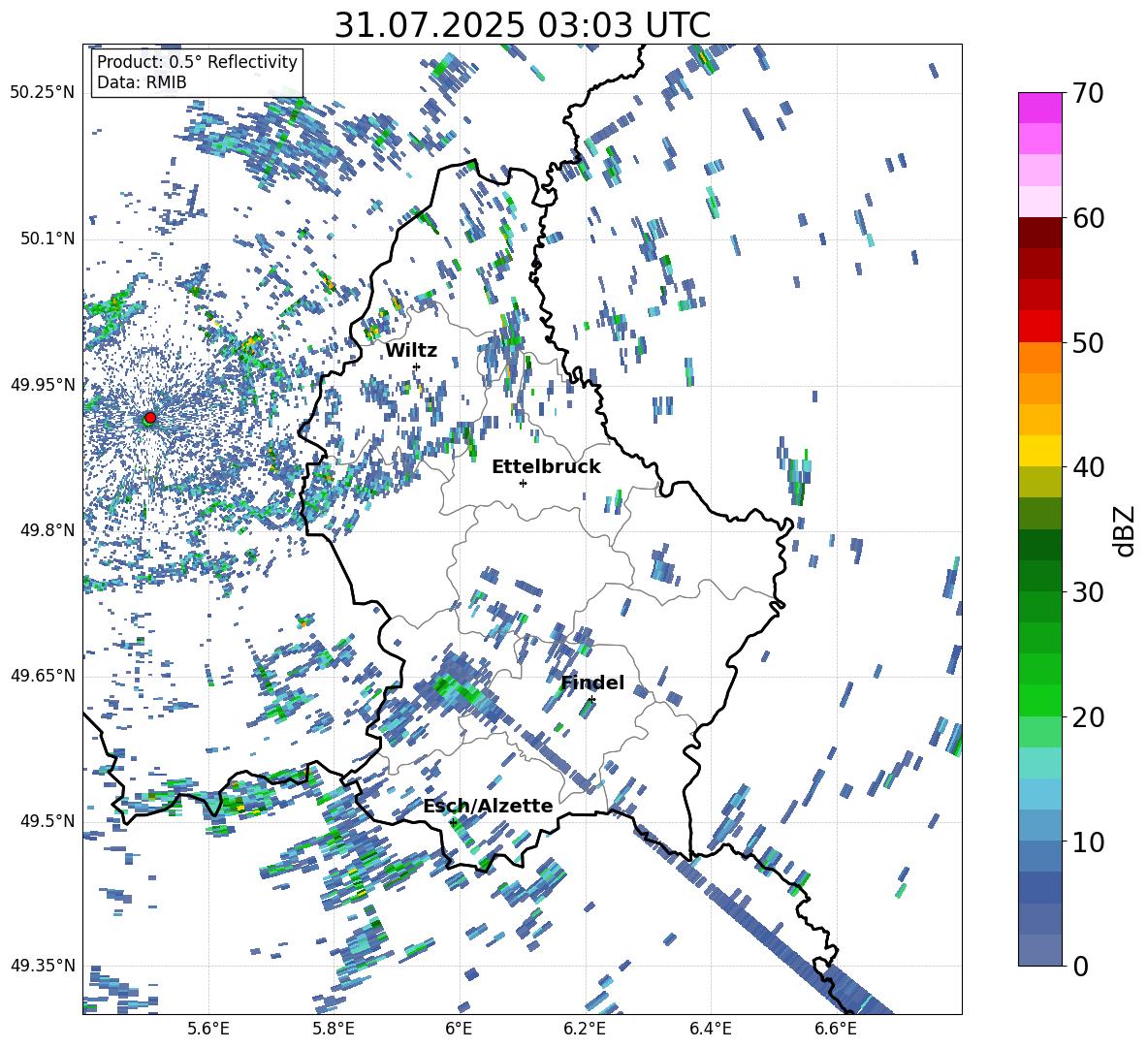Click the 6.6°E longitude label
Screen dimensions: 1148x1048
click(836, 1029)
